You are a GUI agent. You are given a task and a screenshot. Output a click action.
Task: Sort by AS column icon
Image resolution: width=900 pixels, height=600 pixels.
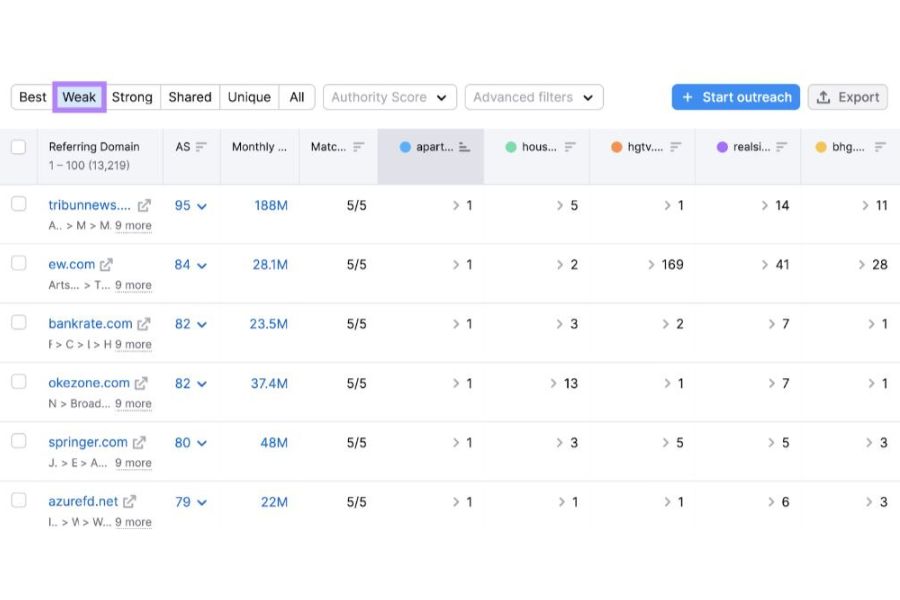pyautogui.click(x=201, y=147)
